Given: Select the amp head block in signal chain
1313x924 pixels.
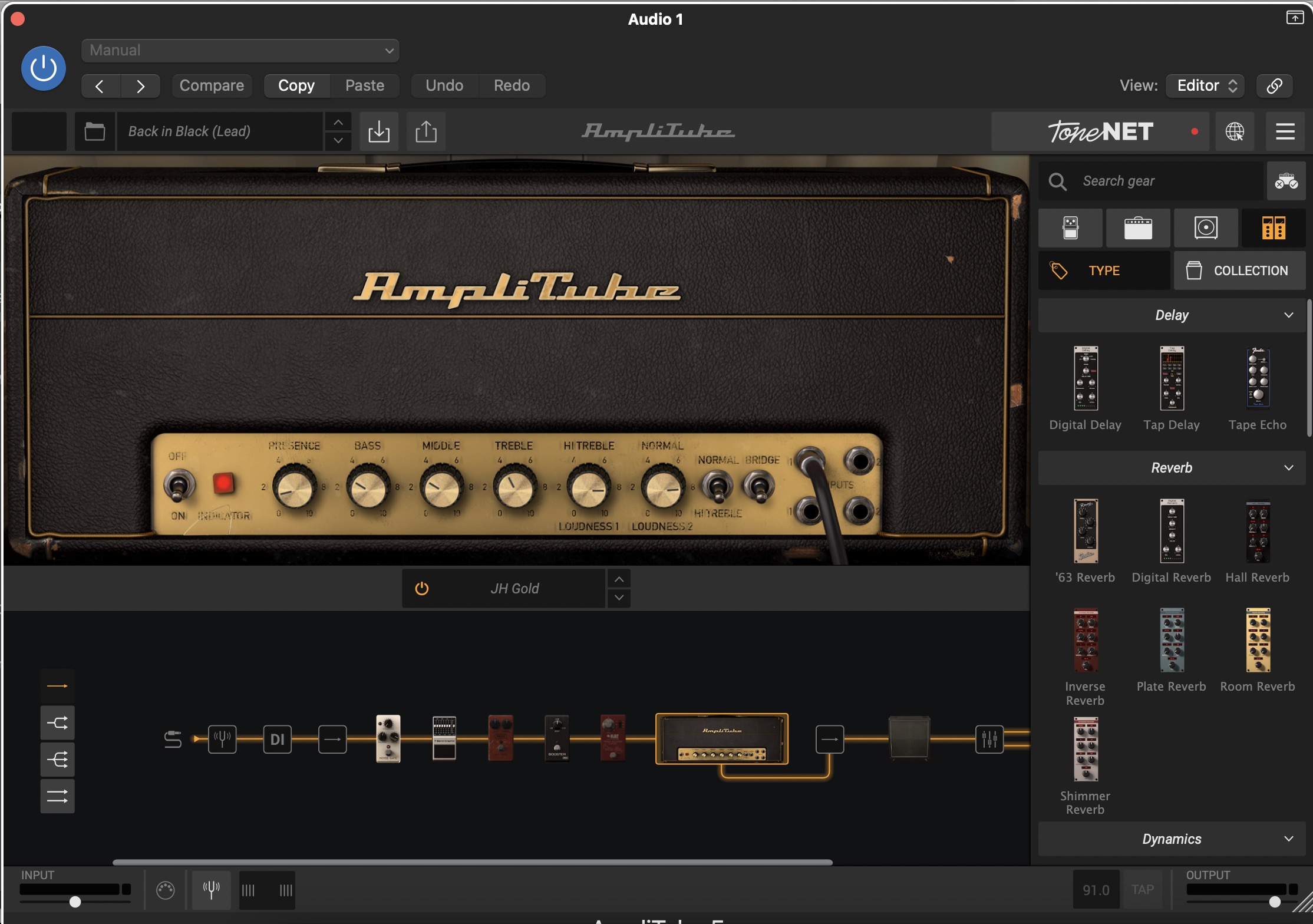Looking at the screenshot, I should (x=722, y=739).
